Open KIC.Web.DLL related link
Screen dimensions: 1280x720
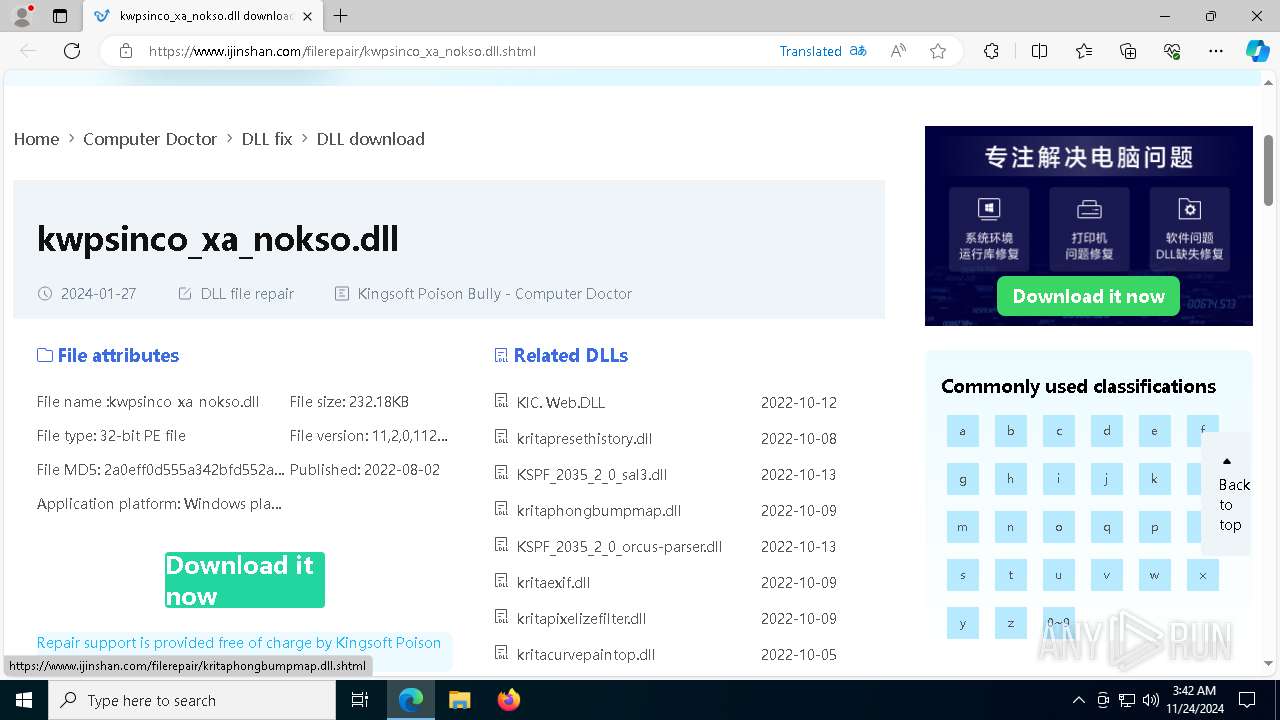[x=561, y=402]
